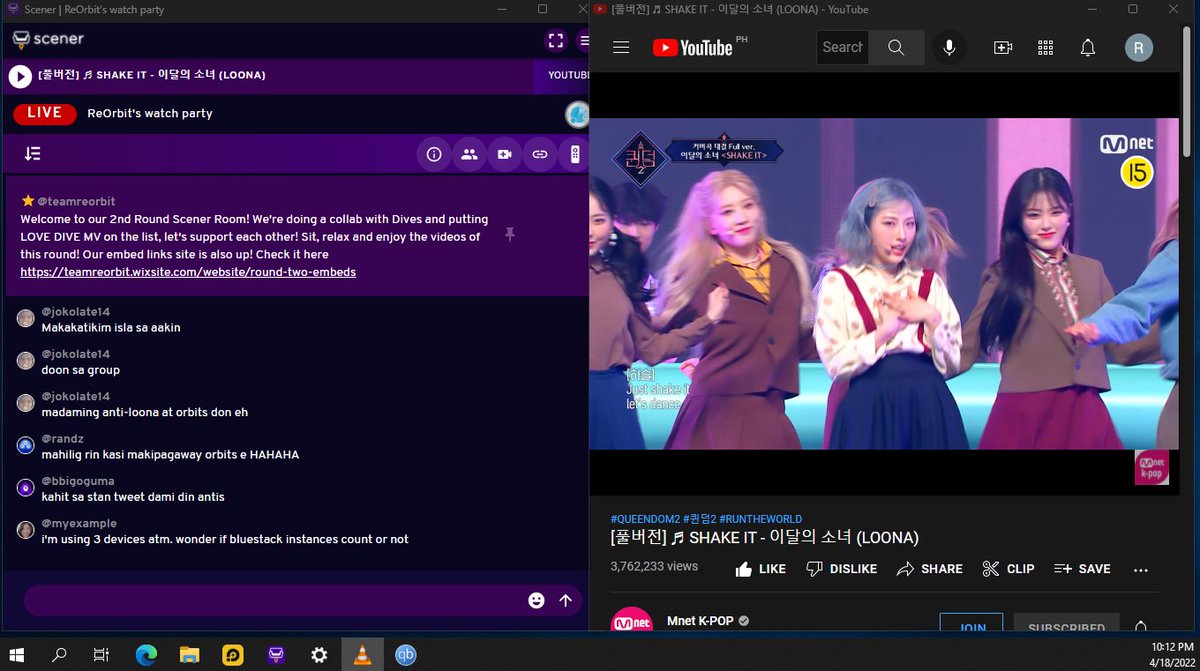
Task: Toggle Scener fullscreen mode icon
Action: [x=555, y=40]
